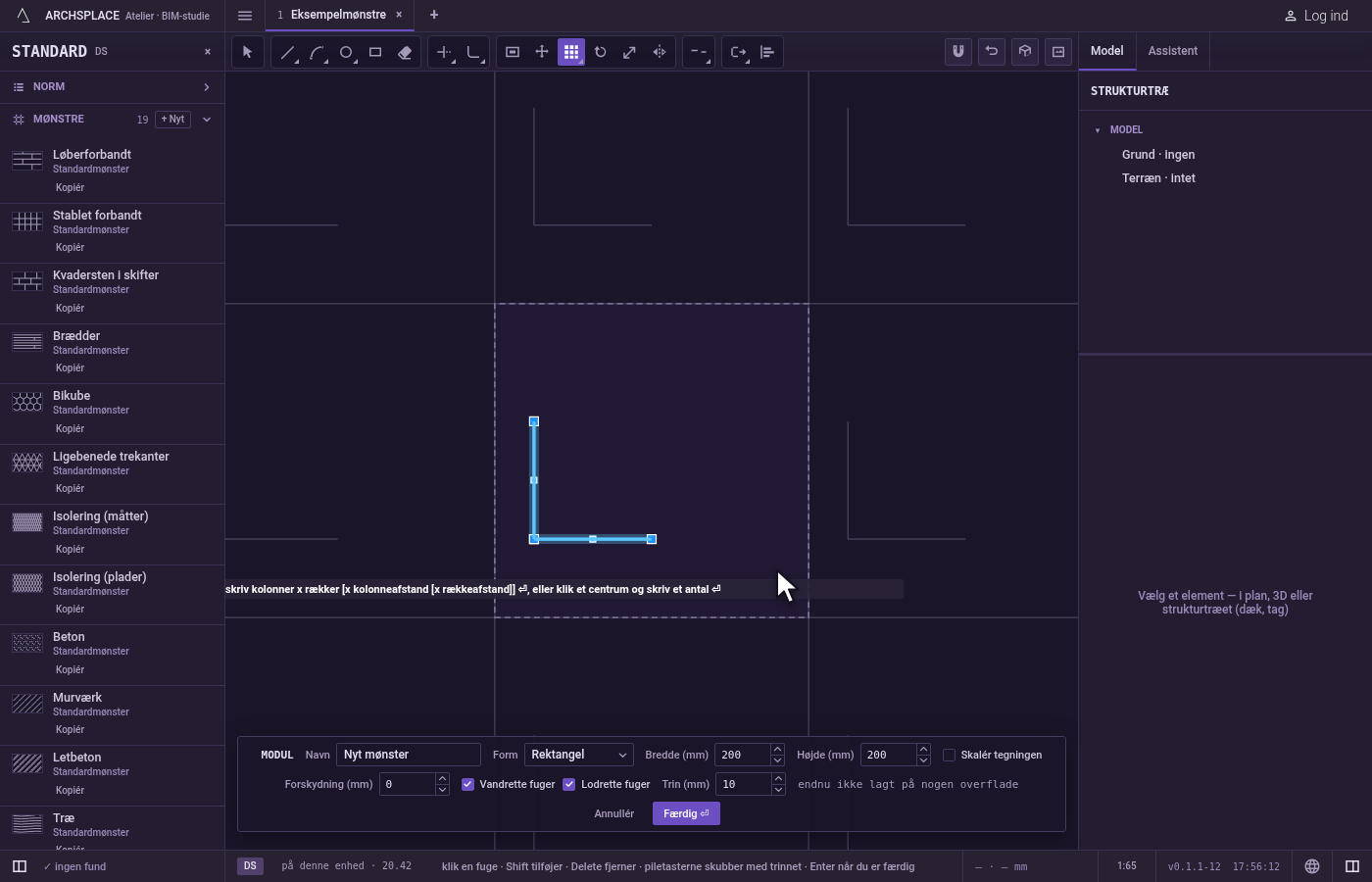Choose the fillet corner tool
1372x882 pixels.
pos(473,52)
